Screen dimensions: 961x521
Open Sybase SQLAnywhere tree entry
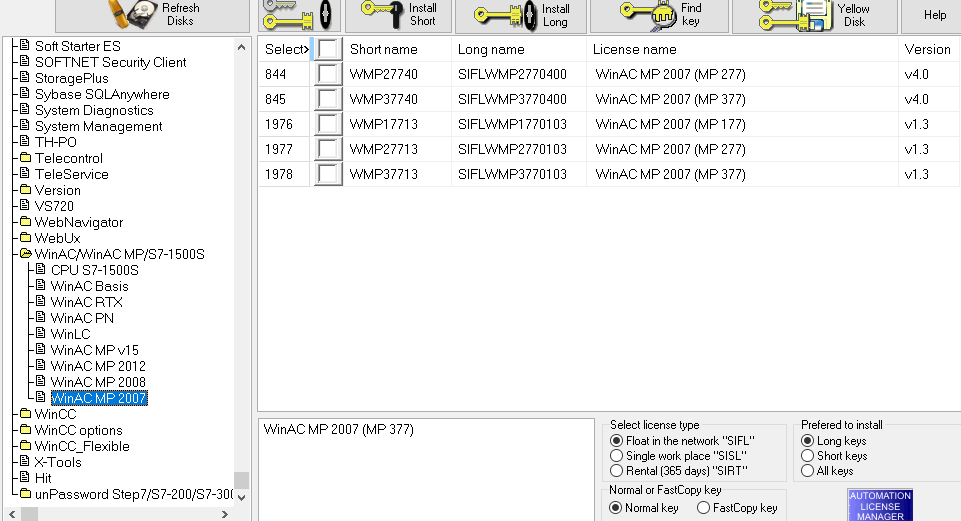(102, 94)
